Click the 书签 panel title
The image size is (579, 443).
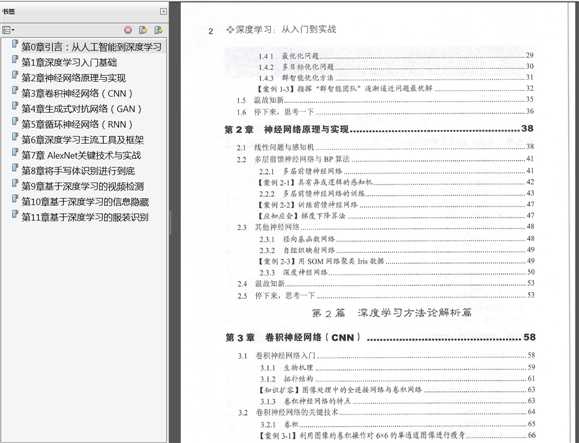pyautogui.click(x=8, y=12)
